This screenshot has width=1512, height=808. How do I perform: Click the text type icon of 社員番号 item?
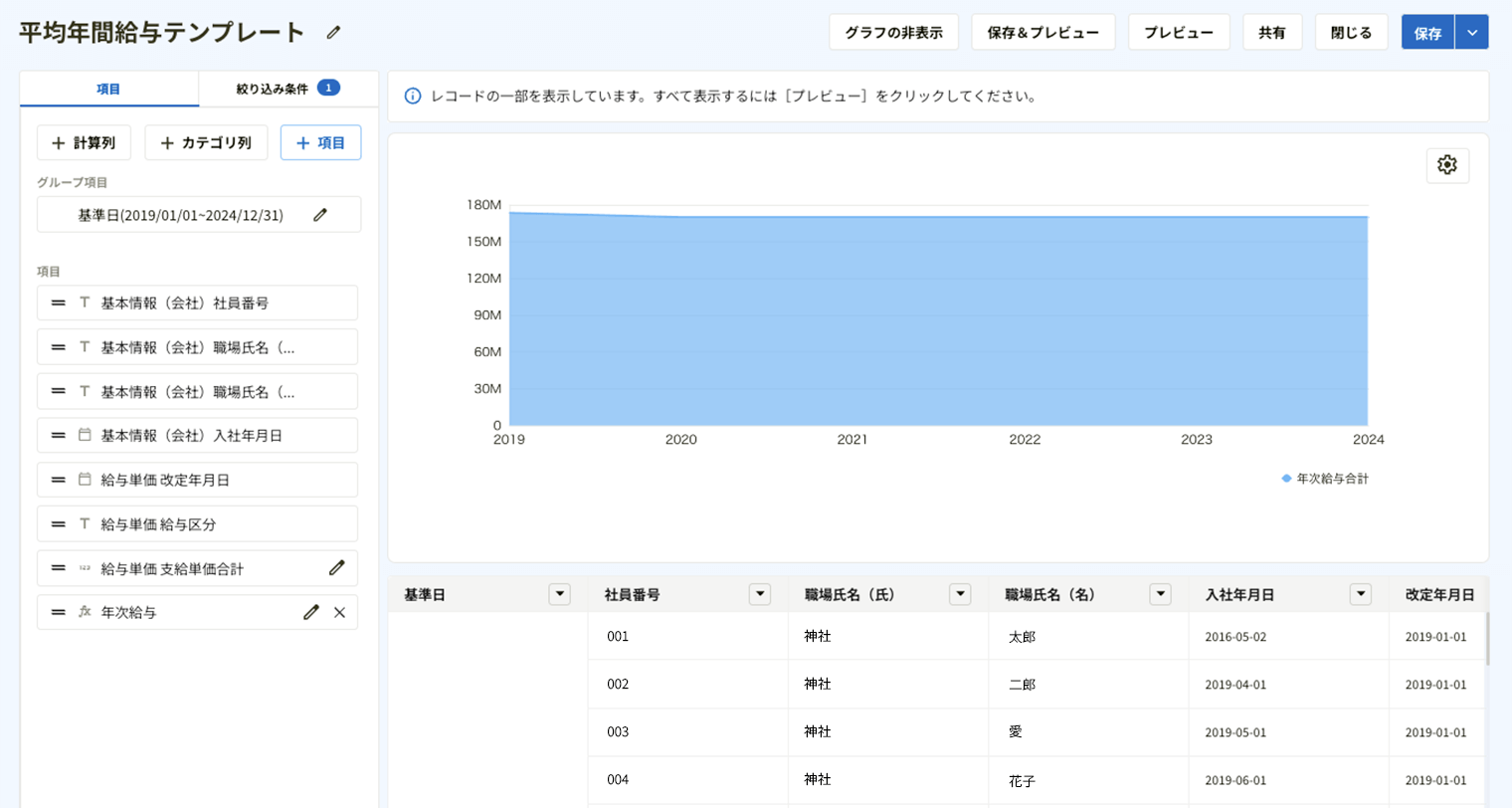(x=85, y=303)
